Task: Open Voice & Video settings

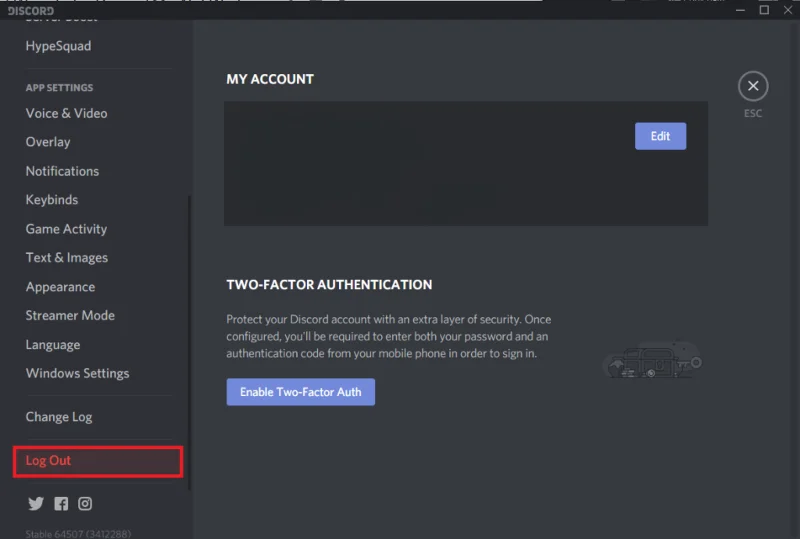Action: pyautogui.click(x=66, y=113)
